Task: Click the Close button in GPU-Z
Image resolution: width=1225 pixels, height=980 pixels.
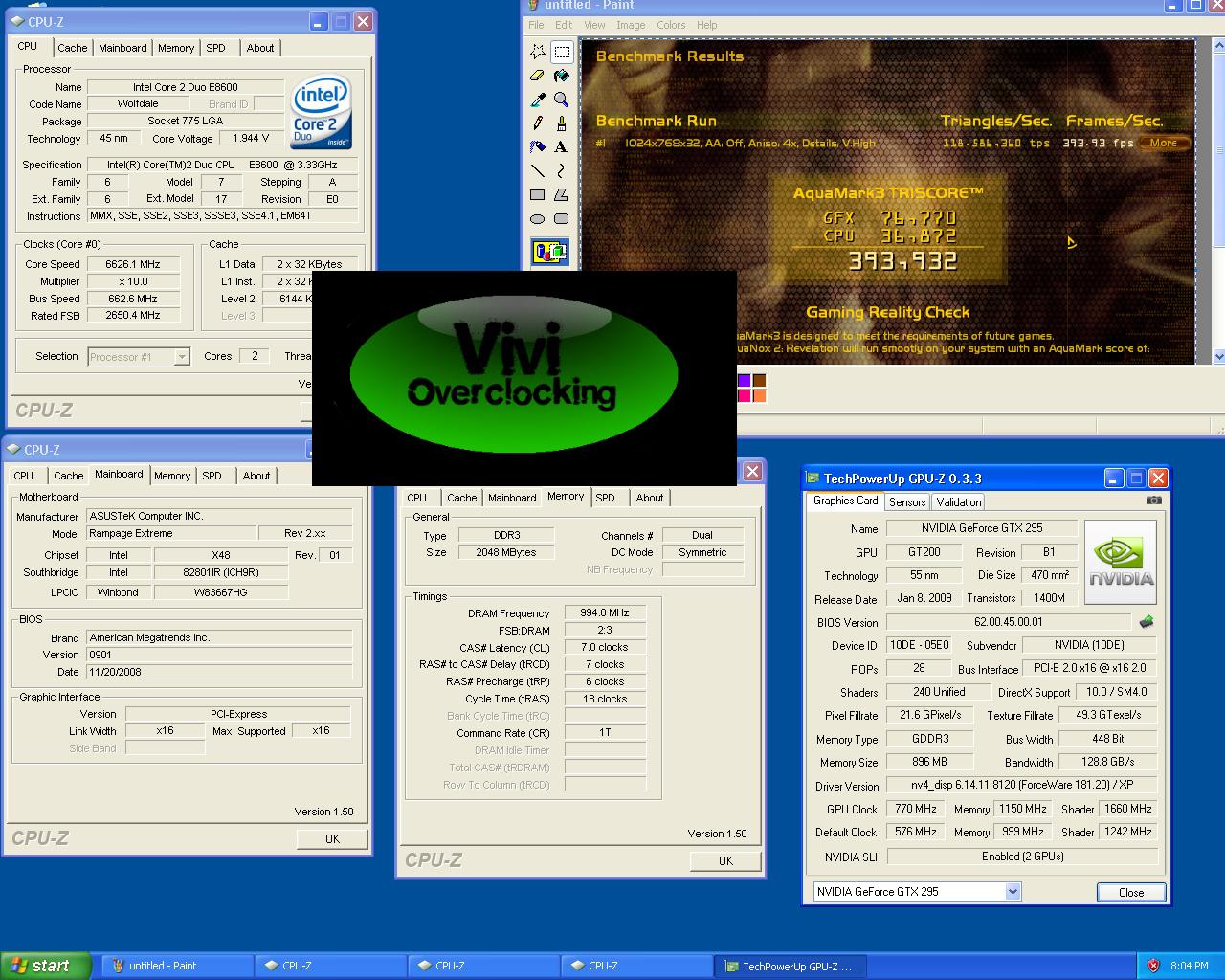Action: click(1130, 892)
